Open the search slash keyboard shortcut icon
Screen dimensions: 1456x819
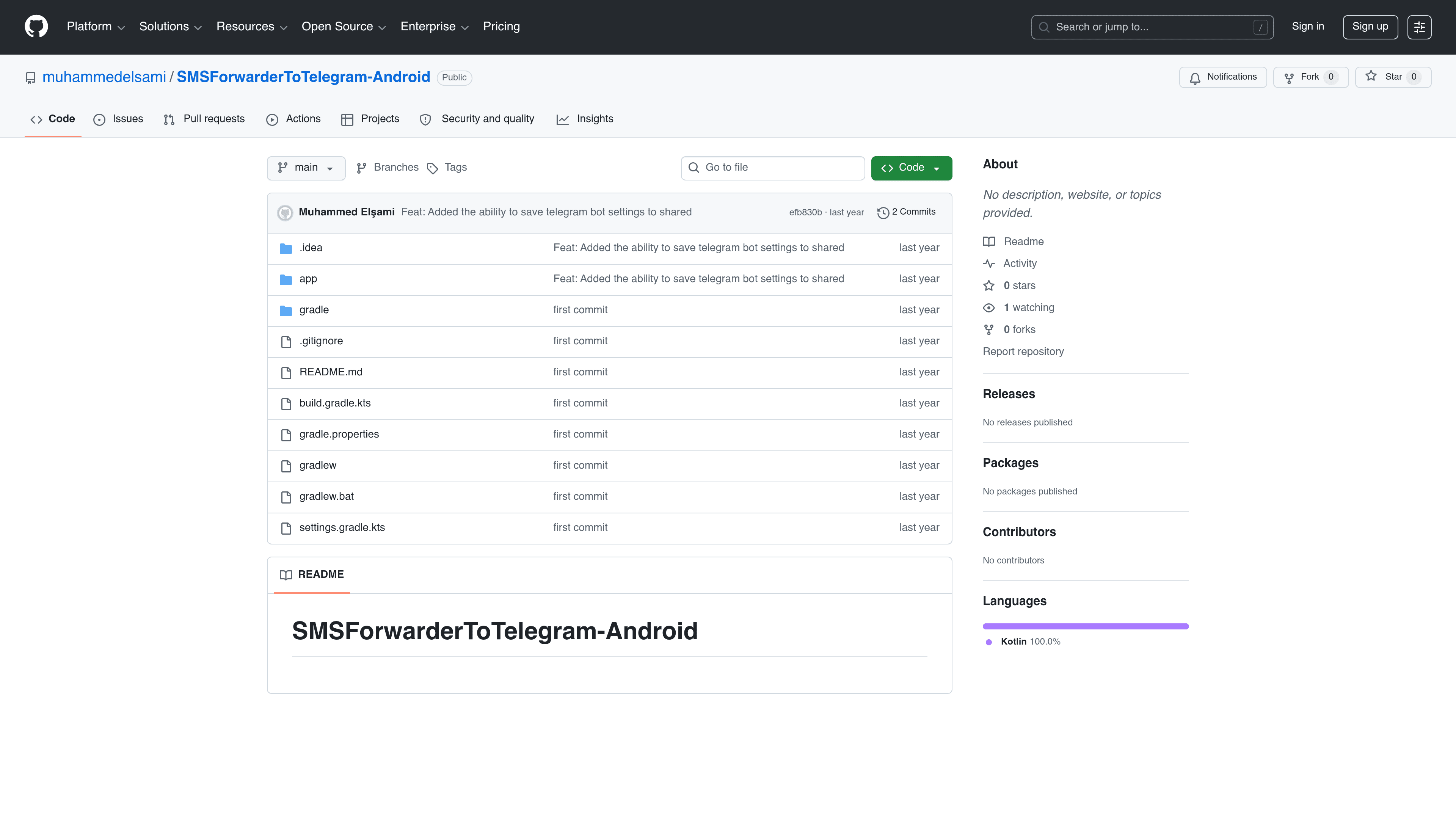point(1261,27)
